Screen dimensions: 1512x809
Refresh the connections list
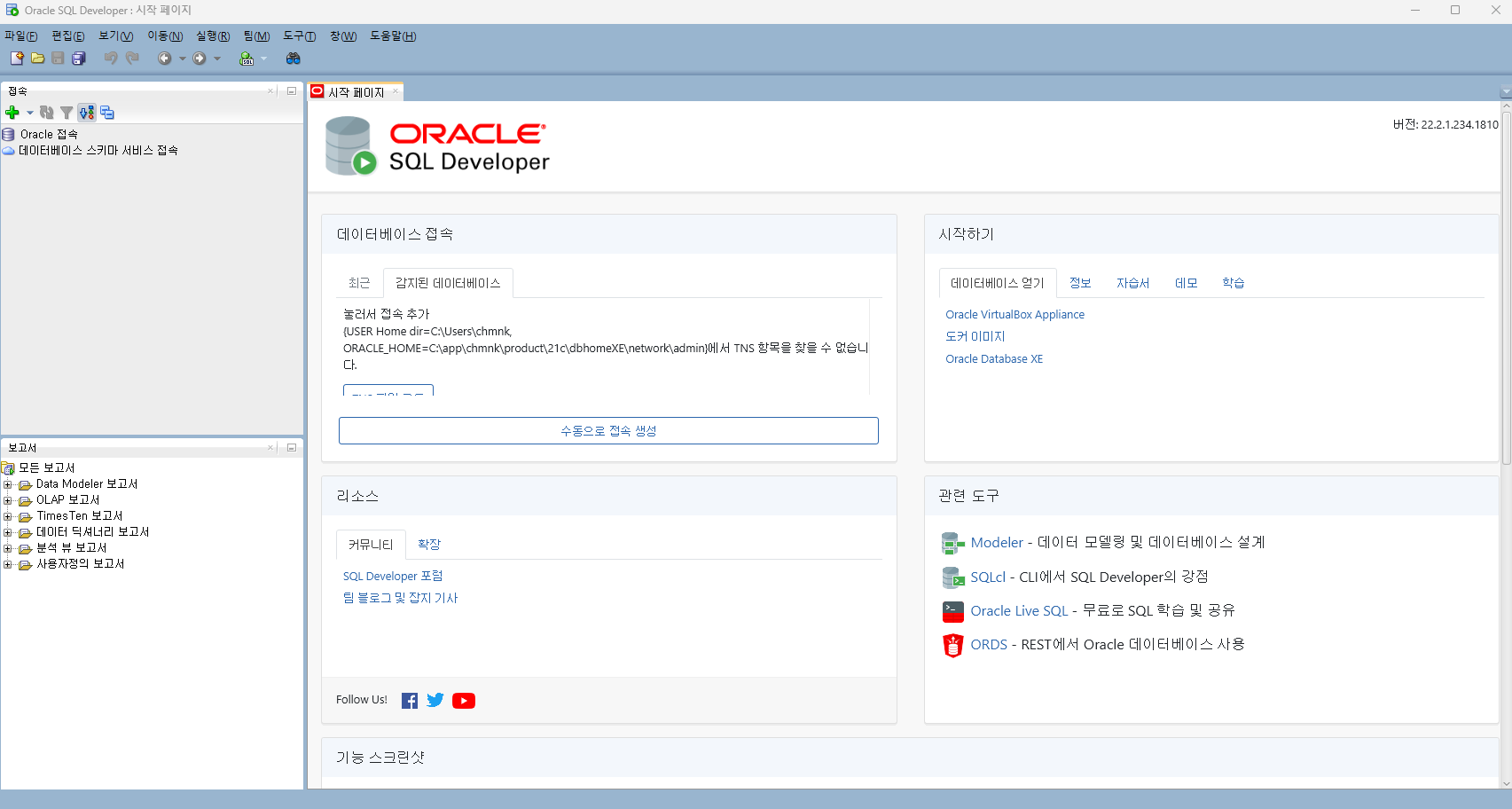[x=47, y=113]
